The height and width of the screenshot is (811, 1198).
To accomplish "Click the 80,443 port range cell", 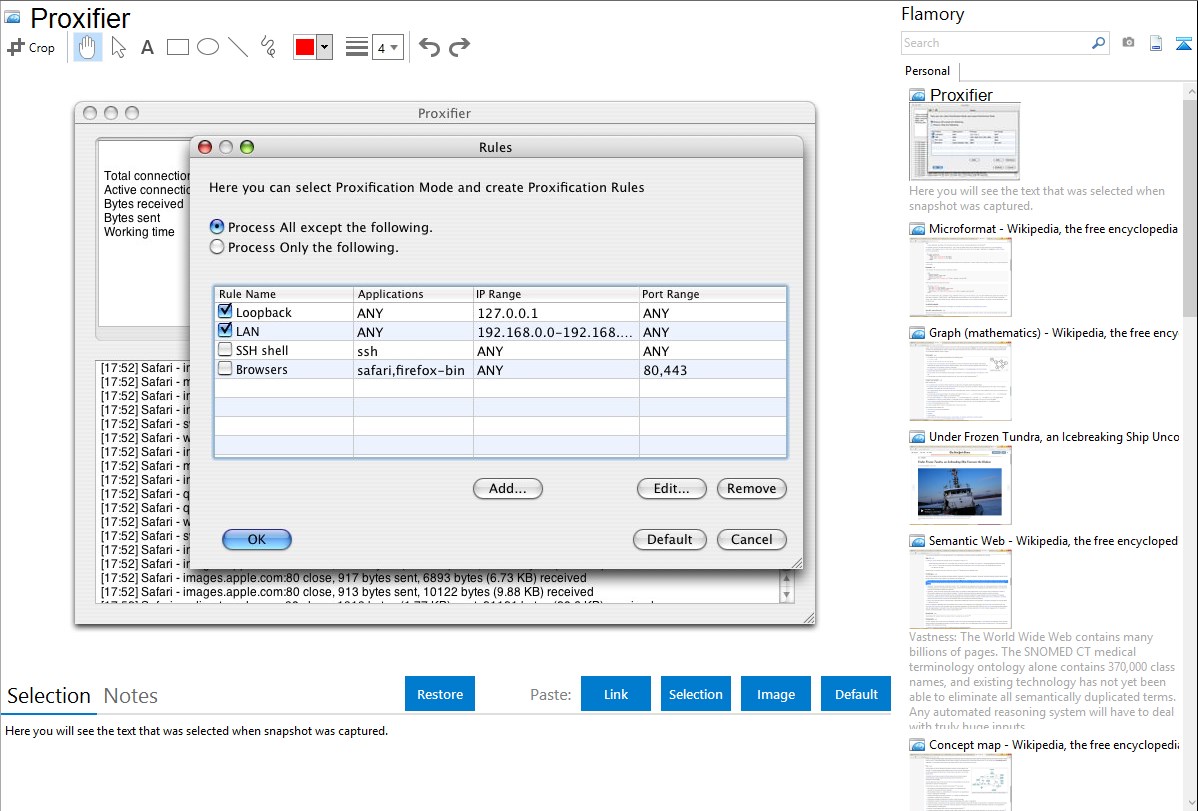I will click(x=713, y=370).
